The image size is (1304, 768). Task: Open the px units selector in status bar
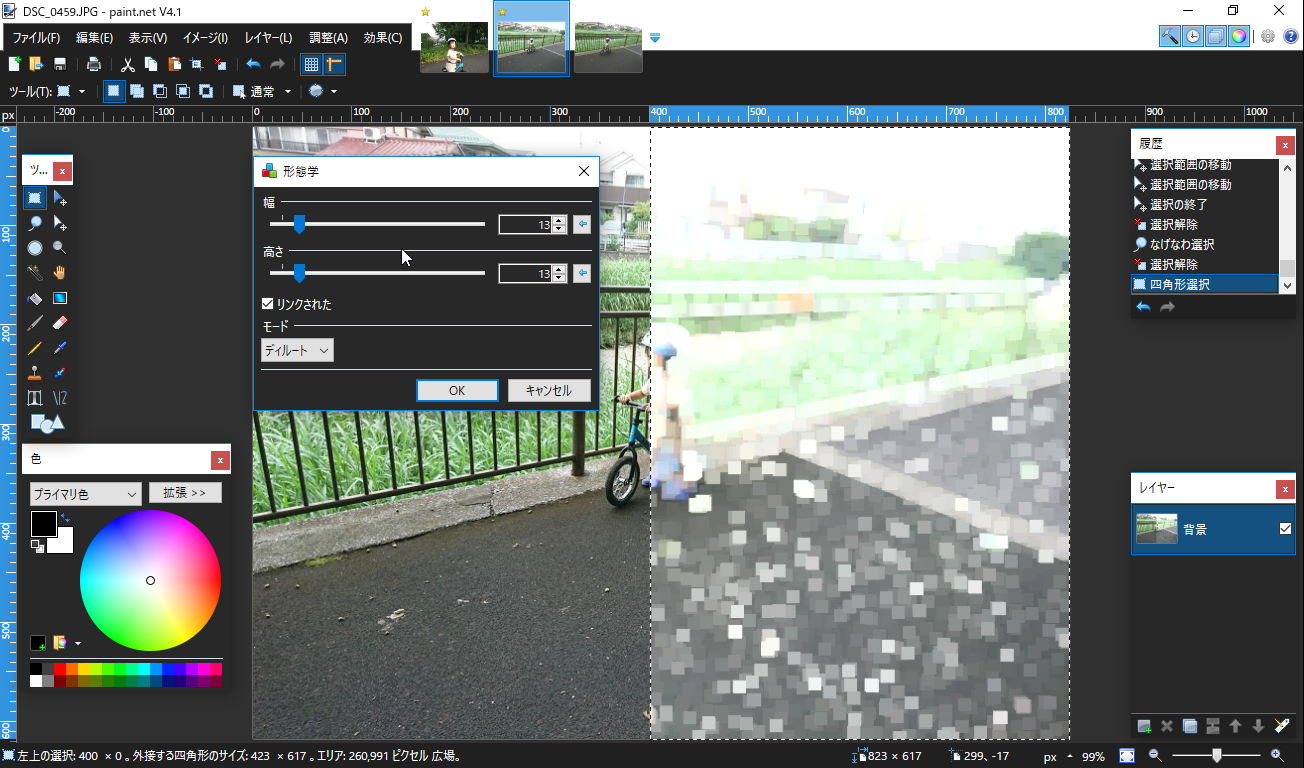[x=1056, y=757]
